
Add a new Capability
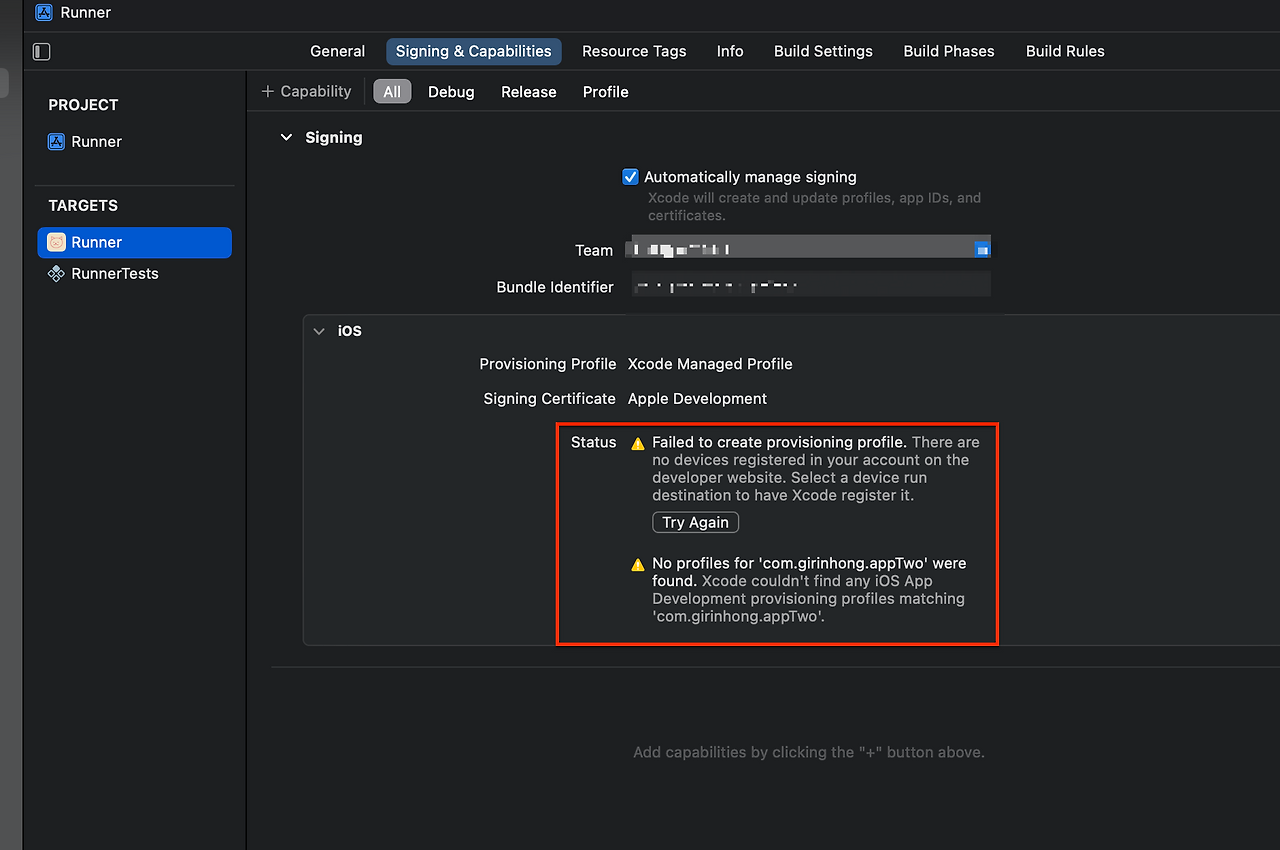coord(306,91)
